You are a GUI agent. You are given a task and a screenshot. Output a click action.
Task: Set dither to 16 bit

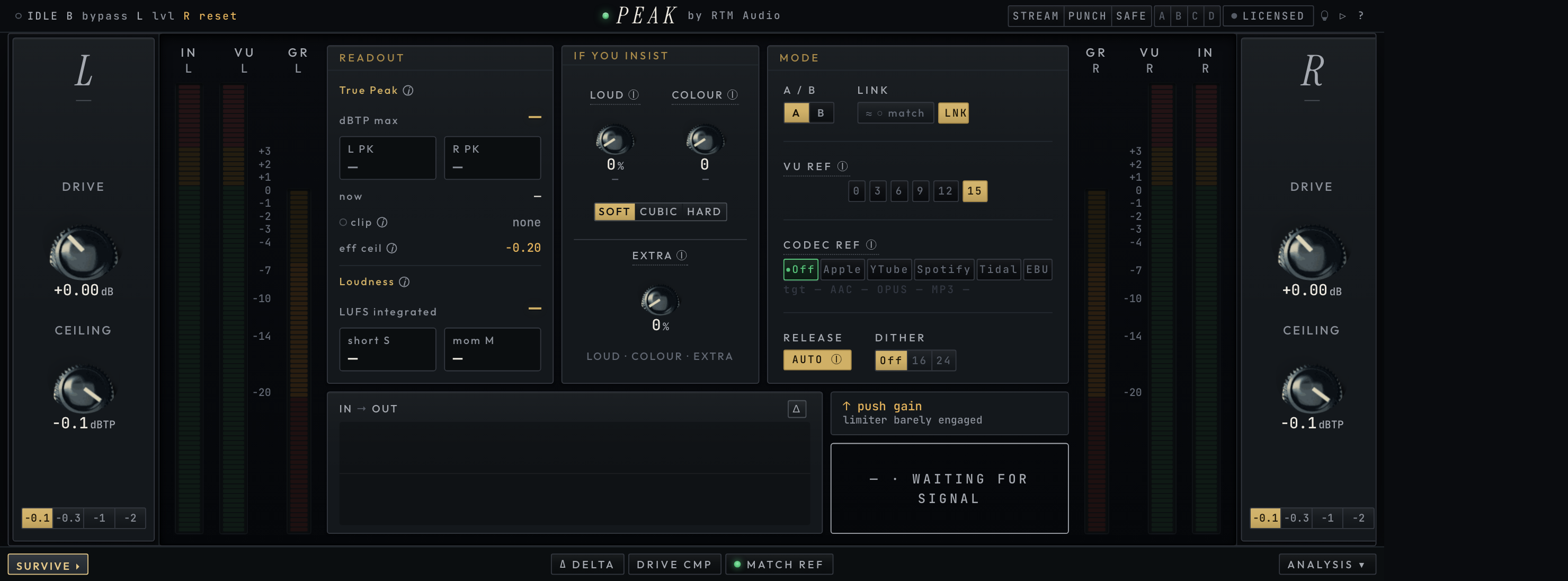click(x=919, y=360)
